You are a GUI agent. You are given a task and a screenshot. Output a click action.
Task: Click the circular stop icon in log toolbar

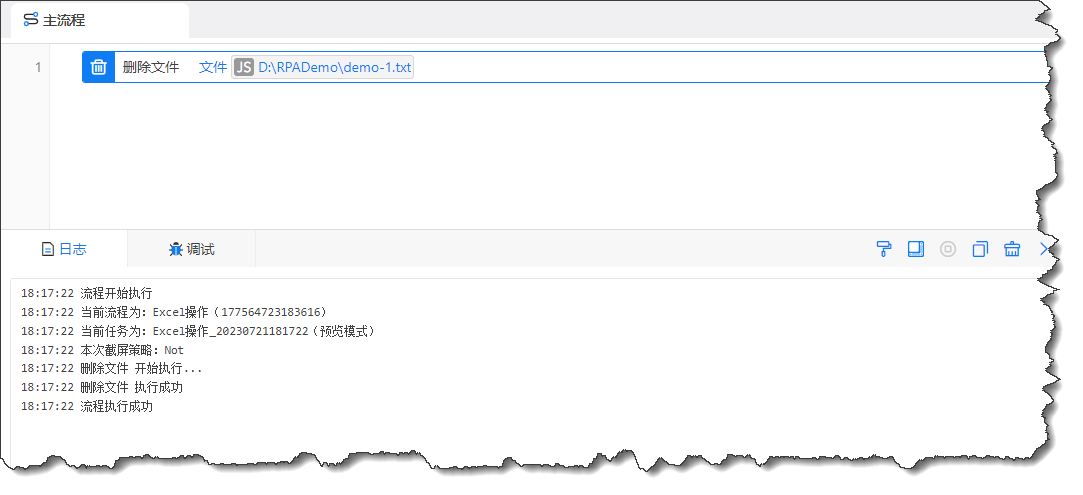click(948, 249)
